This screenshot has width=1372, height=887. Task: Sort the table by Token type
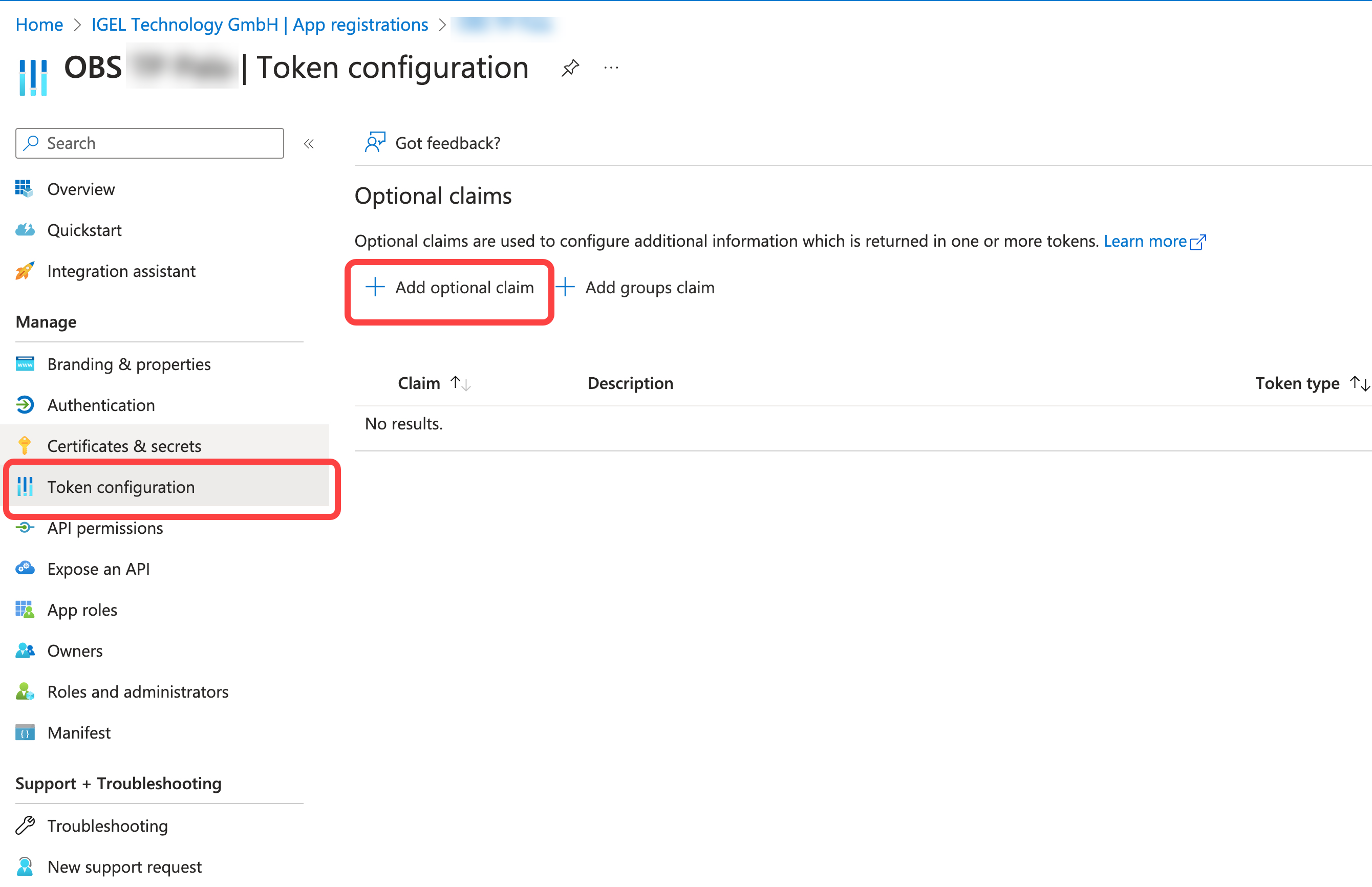(x=1359, y=383)
